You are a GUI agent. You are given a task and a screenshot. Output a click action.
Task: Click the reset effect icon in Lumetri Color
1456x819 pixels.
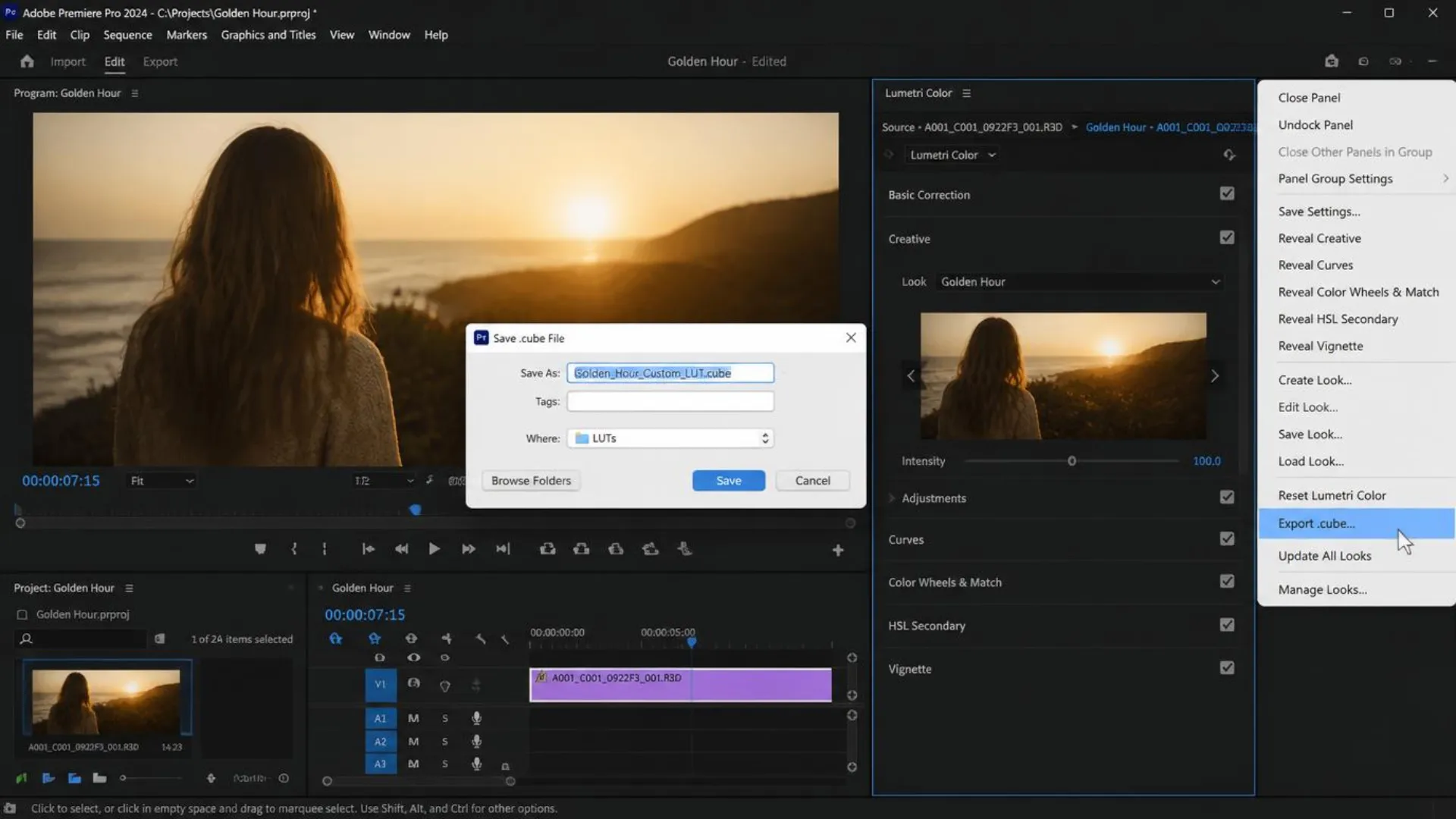(1229, 155)
